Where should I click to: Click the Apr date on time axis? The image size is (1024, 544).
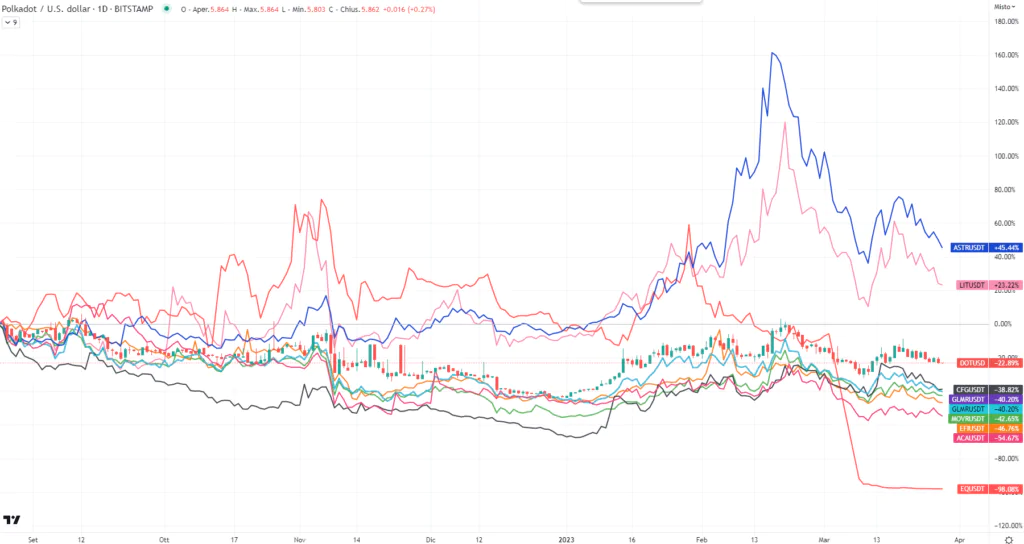[x=959, y=540]
